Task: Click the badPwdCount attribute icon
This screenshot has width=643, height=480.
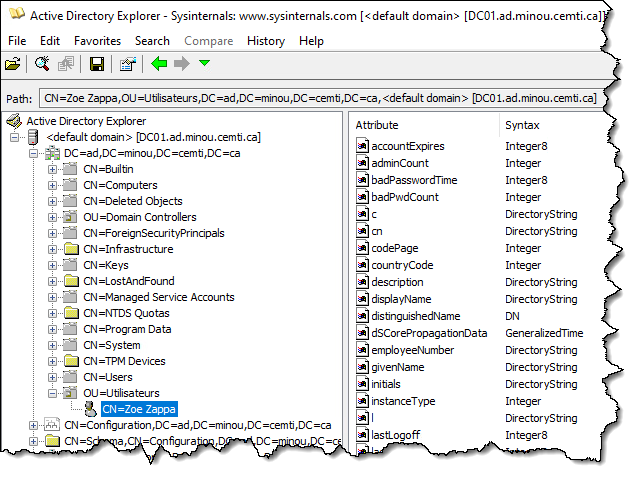Action: (x=363, y=197)
